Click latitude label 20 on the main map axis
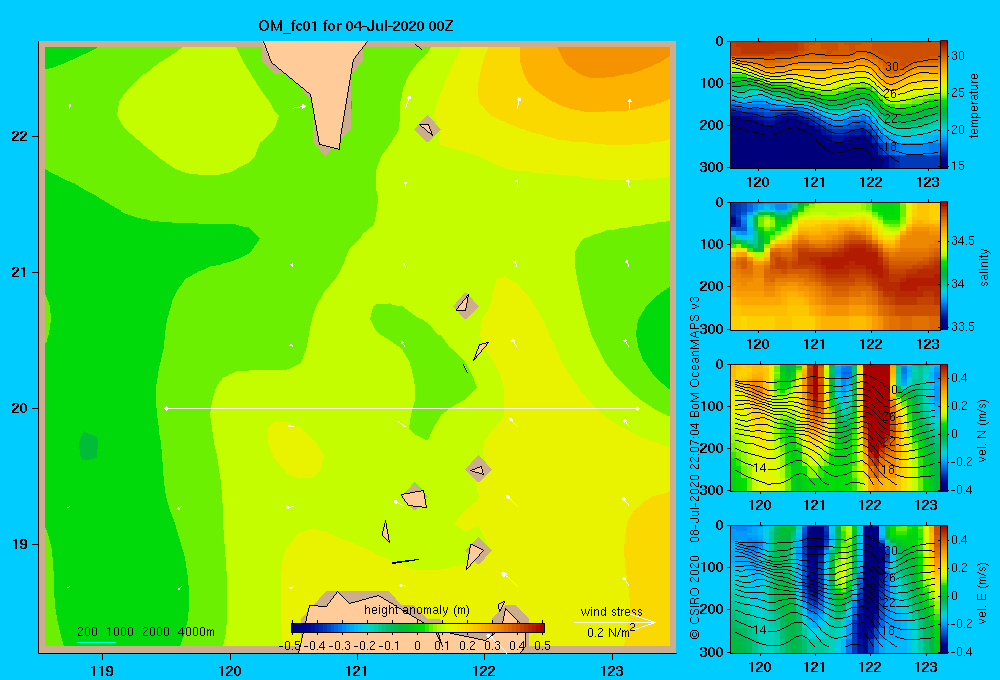The height and width of the screenshot is (680, 1000). pos(20,408)
